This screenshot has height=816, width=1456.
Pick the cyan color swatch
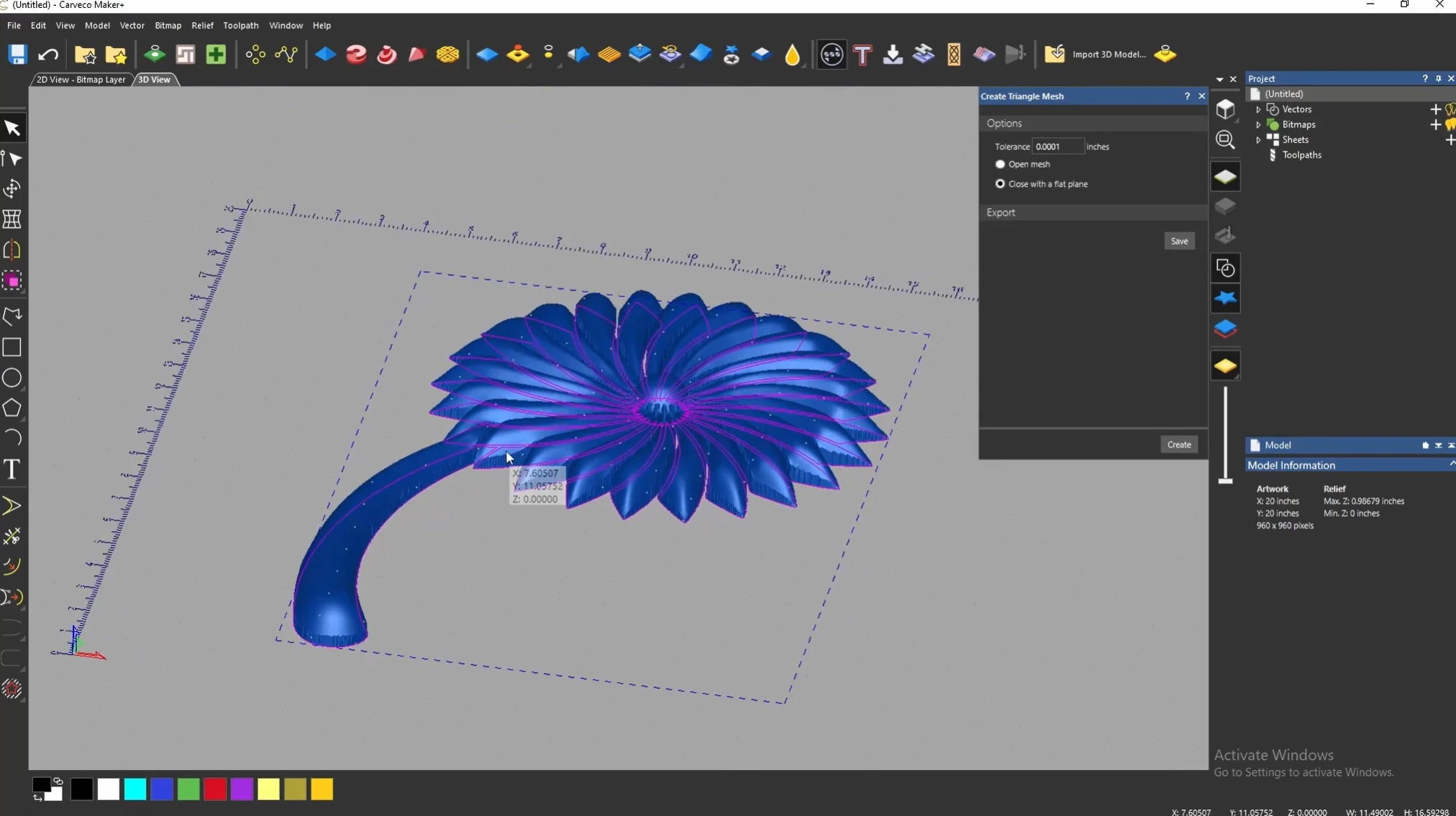135,789
